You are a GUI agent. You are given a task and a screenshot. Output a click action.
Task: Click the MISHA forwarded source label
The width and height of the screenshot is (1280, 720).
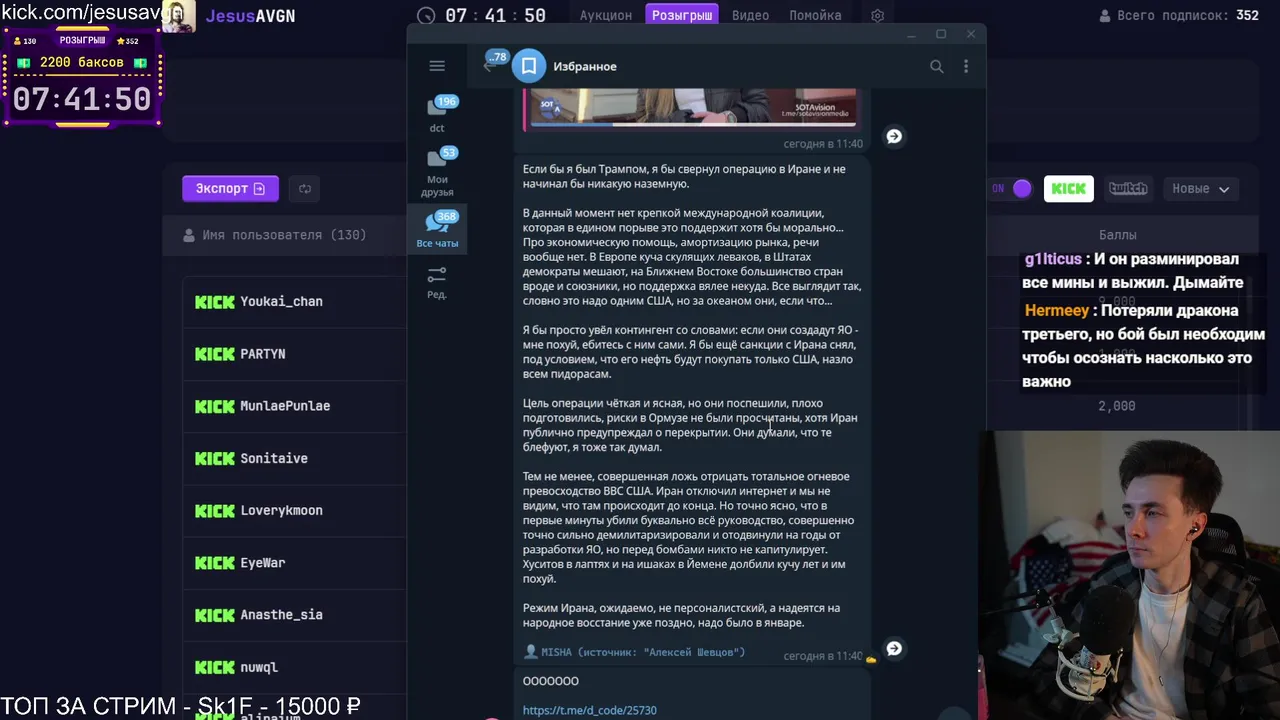pos(634,652)
